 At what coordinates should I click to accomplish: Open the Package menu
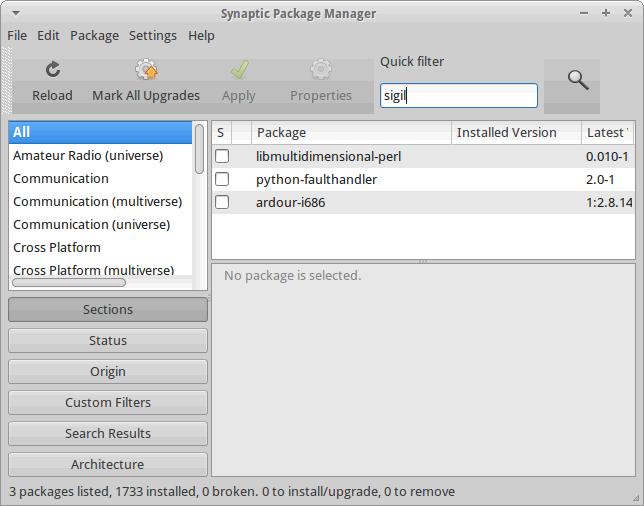coord(94,35)
